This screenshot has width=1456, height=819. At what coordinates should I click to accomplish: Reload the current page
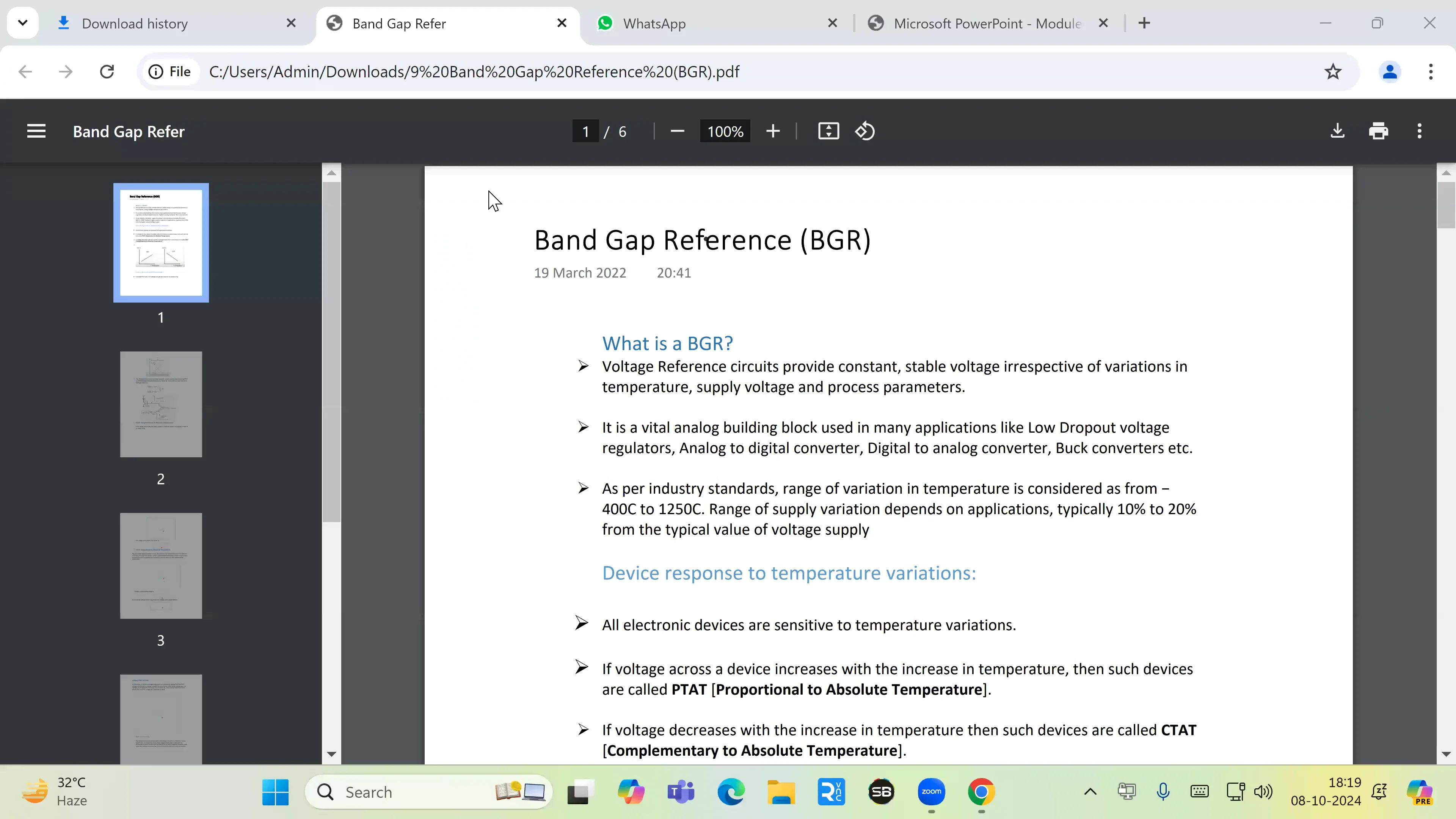[x=107, y=72]
